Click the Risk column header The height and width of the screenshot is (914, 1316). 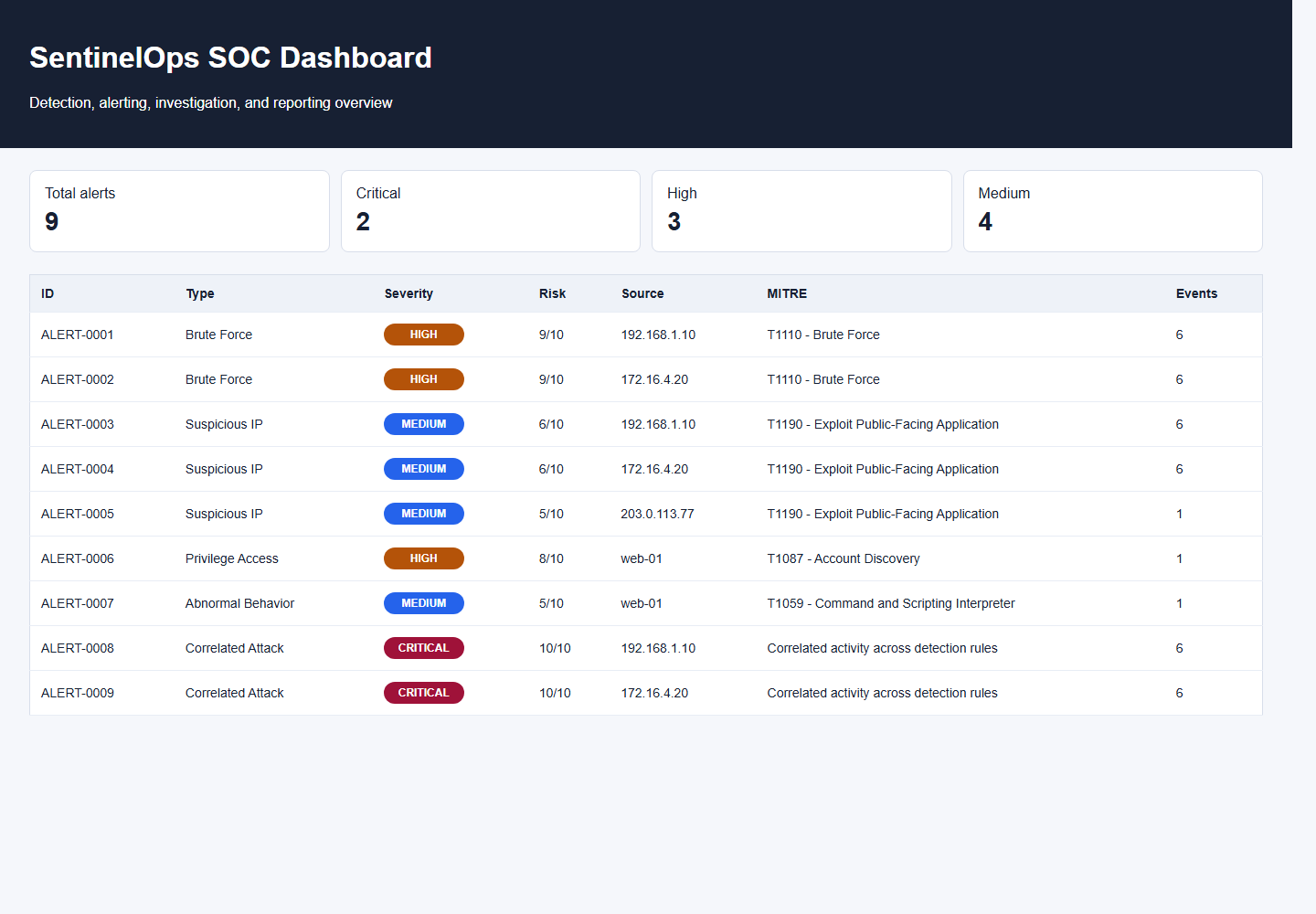552,293
